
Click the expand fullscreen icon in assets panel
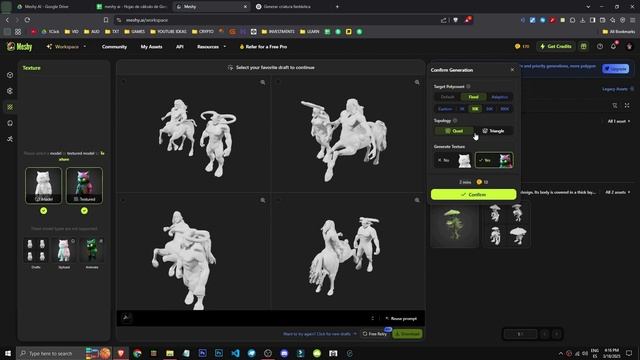(627, 105)
